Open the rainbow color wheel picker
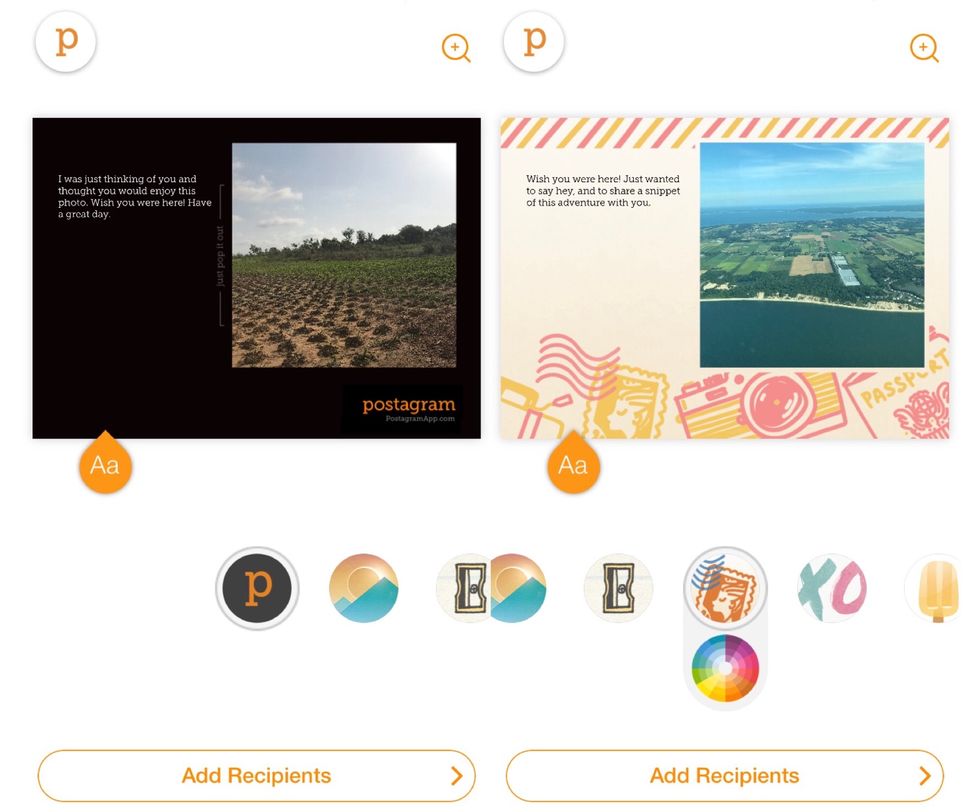Image resolution: width=980 pixels, height=812 pixels. [725, 668]
